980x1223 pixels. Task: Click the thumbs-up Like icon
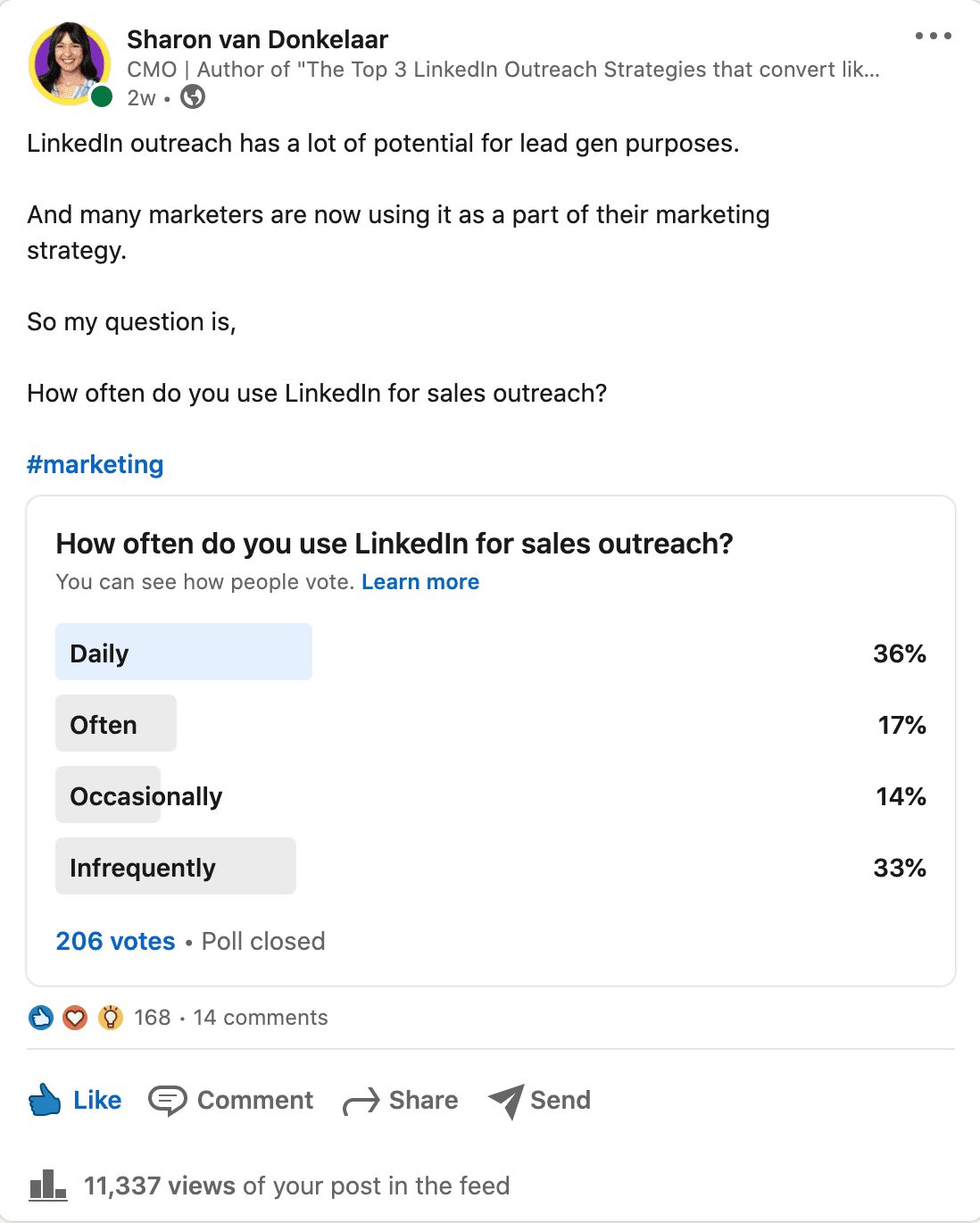pos(45,1101)
